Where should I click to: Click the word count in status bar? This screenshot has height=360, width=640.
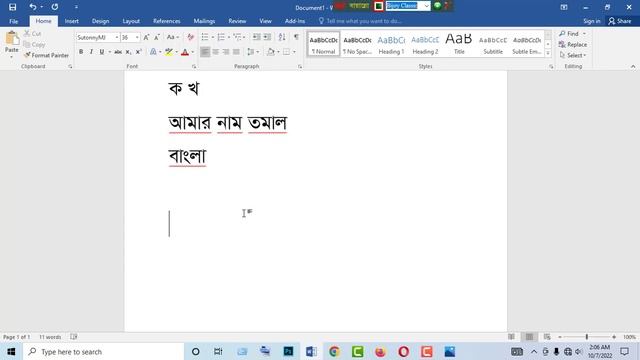coord(50,337)
